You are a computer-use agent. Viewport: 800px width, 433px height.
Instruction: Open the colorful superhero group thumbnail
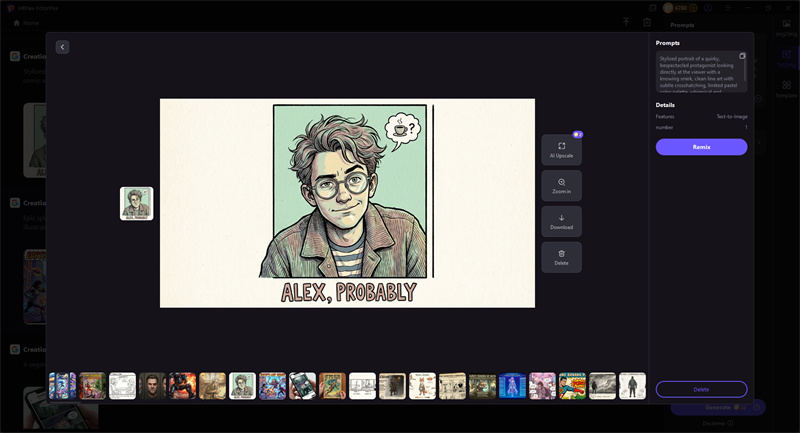(272, 386)
